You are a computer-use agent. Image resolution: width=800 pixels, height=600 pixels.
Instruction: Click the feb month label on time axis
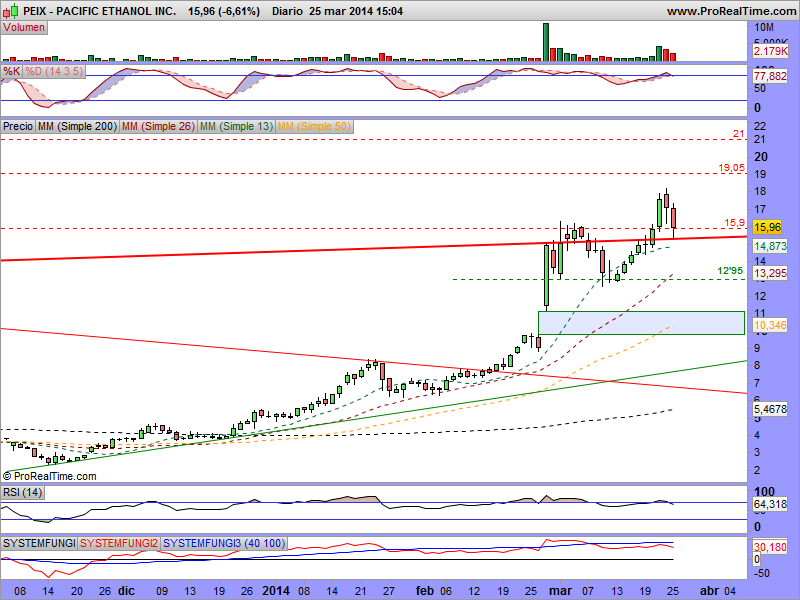[424, 591]
